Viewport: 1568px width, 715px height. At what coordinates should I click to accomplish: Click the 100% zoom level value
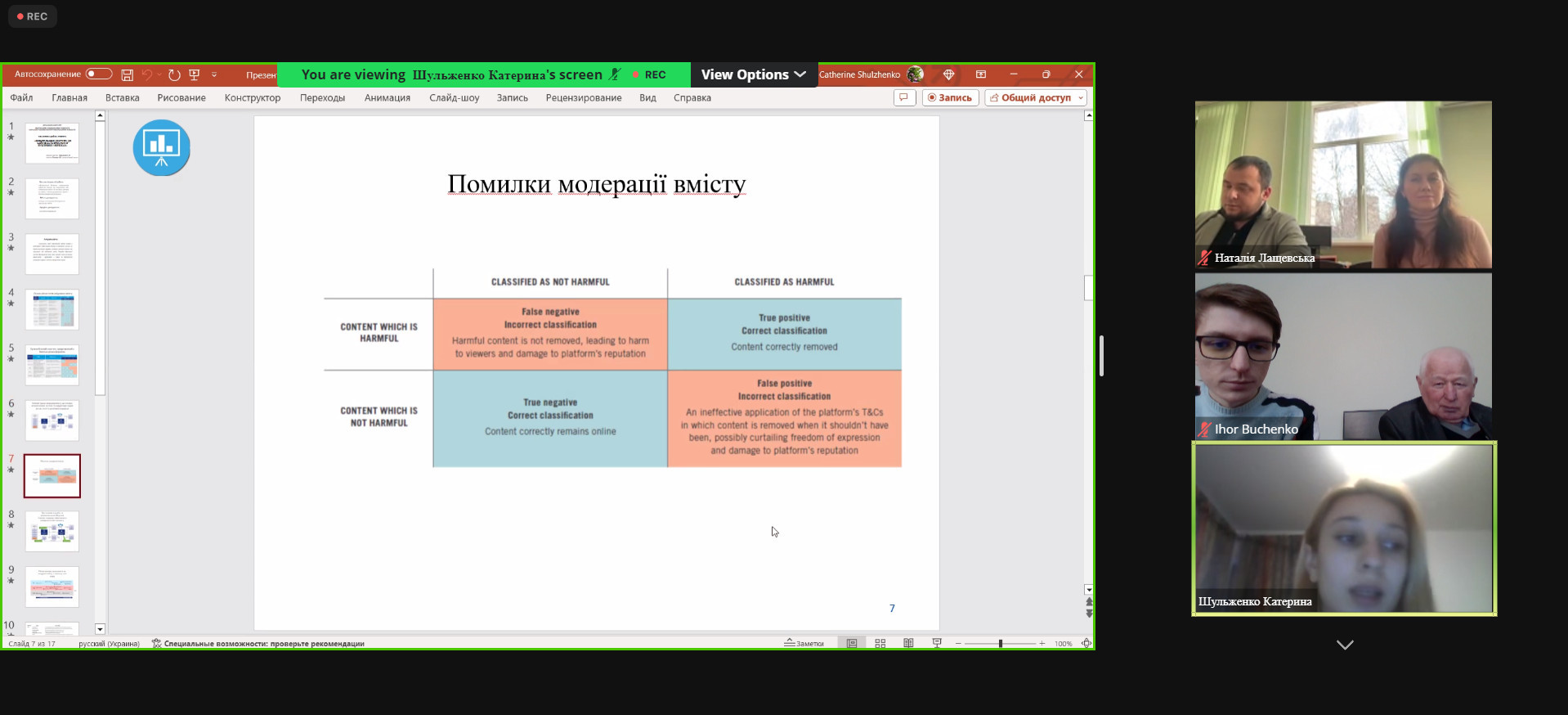click(1064, 644)
